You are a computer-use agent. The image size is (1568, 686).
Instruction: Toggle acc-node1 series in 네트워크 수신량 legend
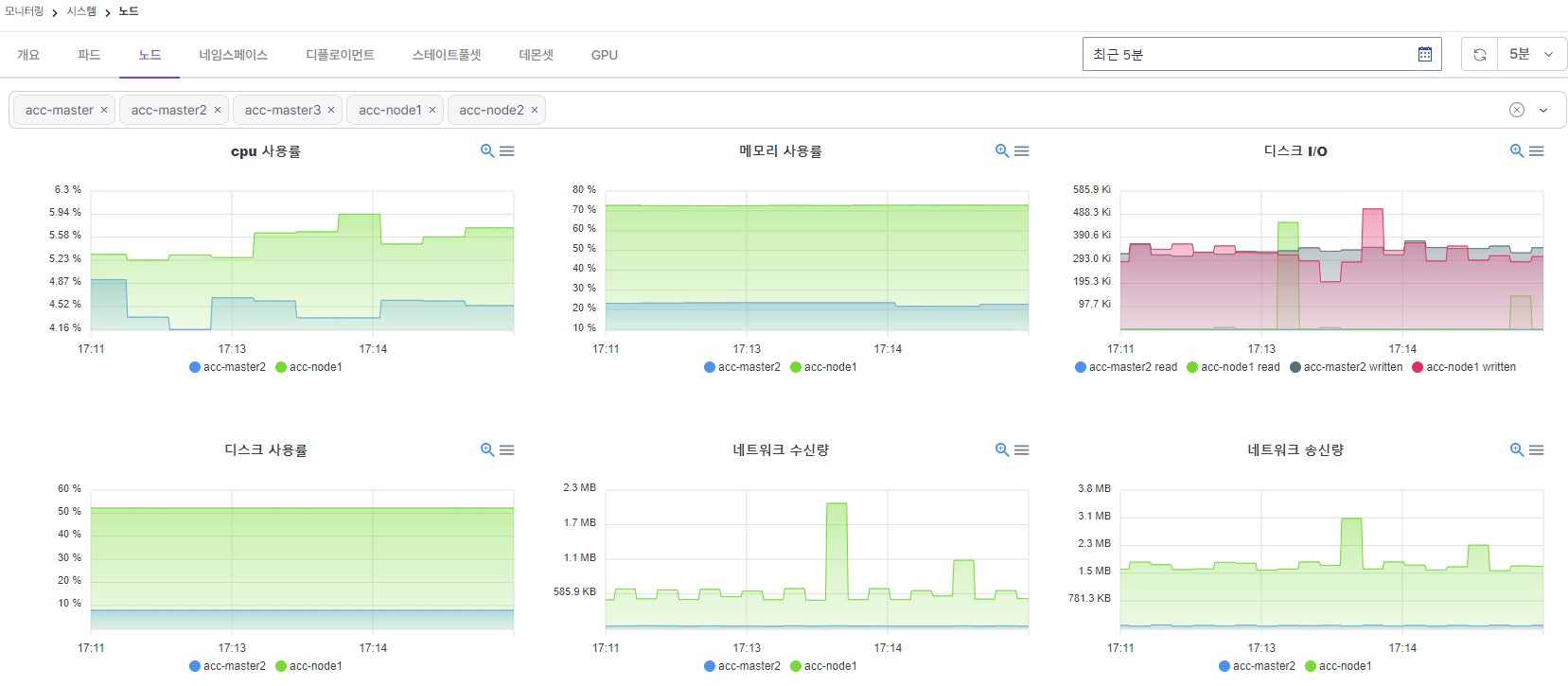(824, 666)
